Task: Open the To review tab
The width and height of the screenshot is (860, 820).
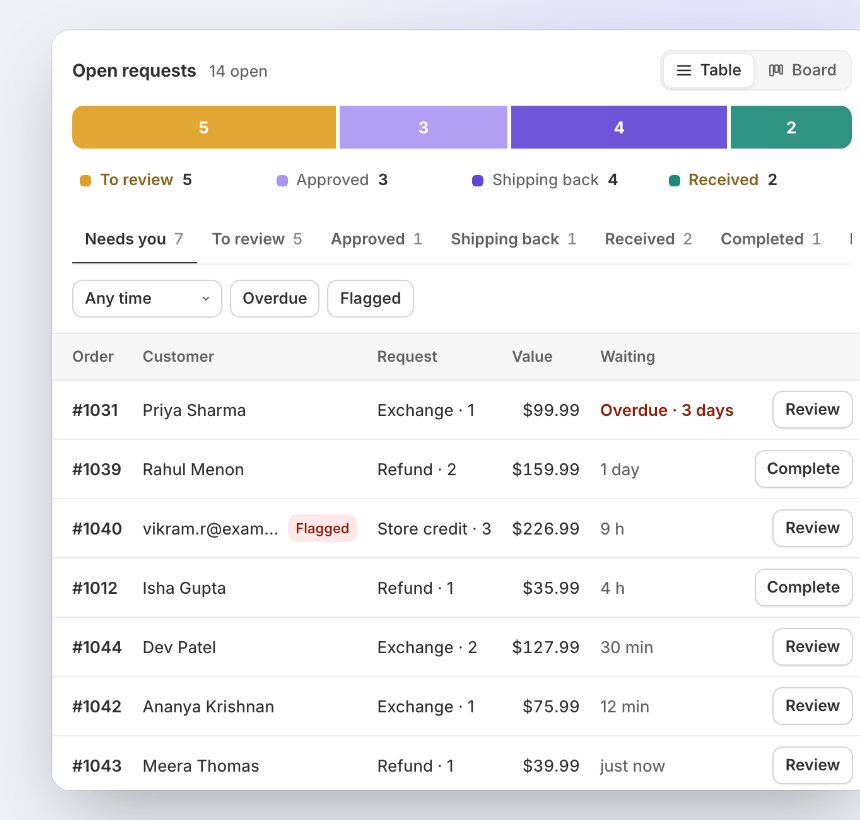Action: coord(257,239)
